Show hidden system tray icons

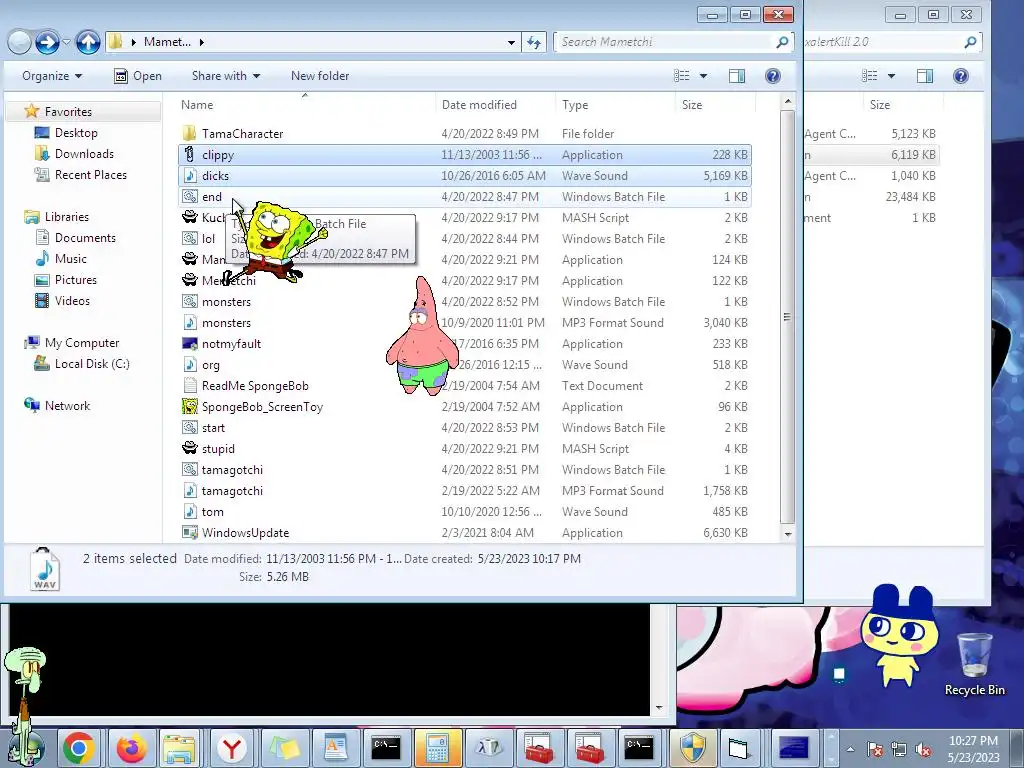tap(850, 749)
